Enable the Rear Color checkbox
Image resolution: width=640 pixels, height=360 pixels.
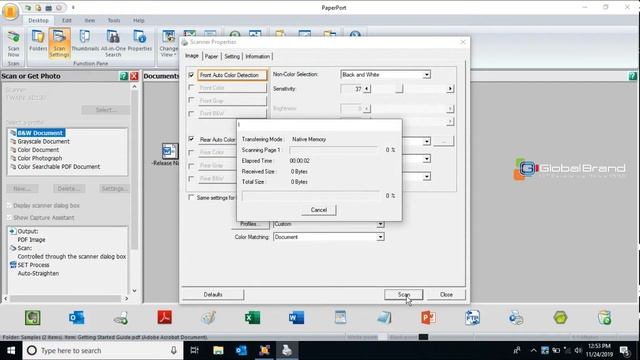[191, 152]
